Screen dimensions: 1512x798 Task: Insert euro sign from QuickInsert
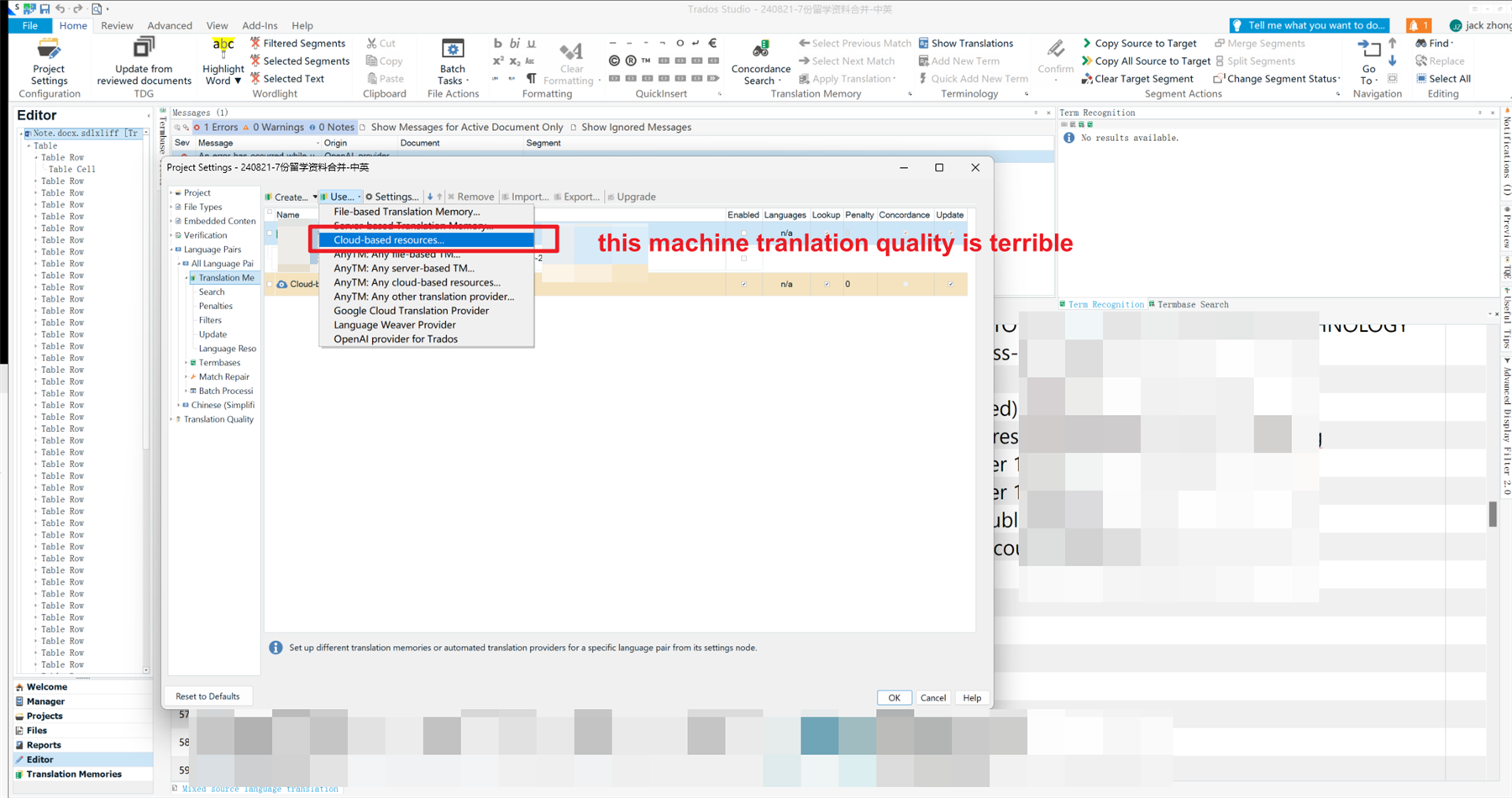pos(712,43)
